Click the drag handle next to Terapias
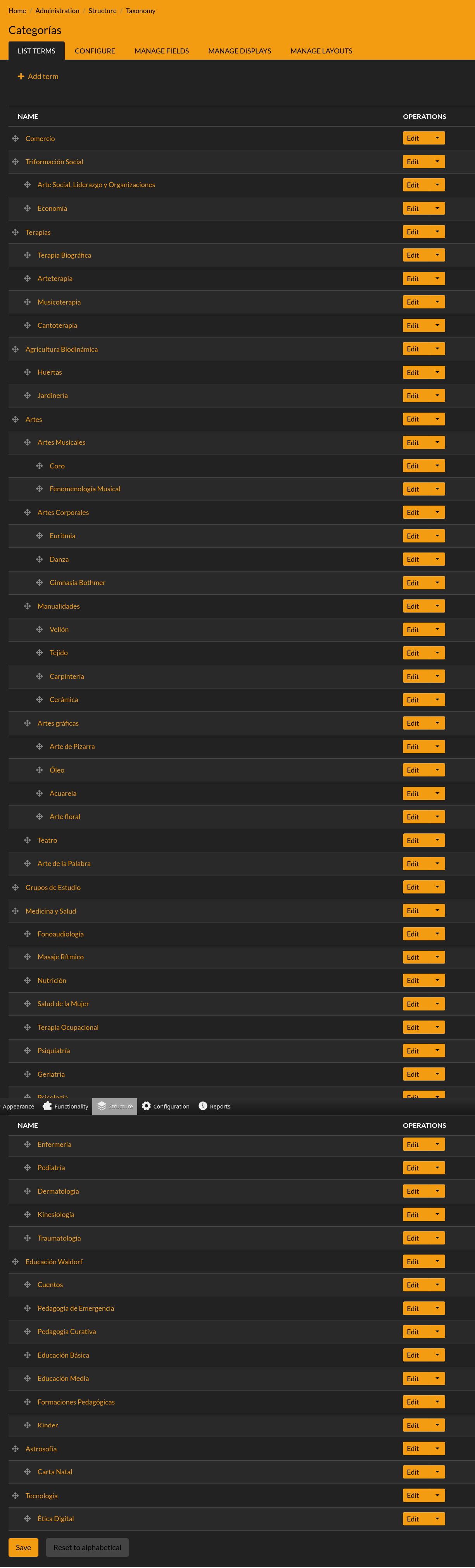The image size is (475, 1568). (15, 232)
